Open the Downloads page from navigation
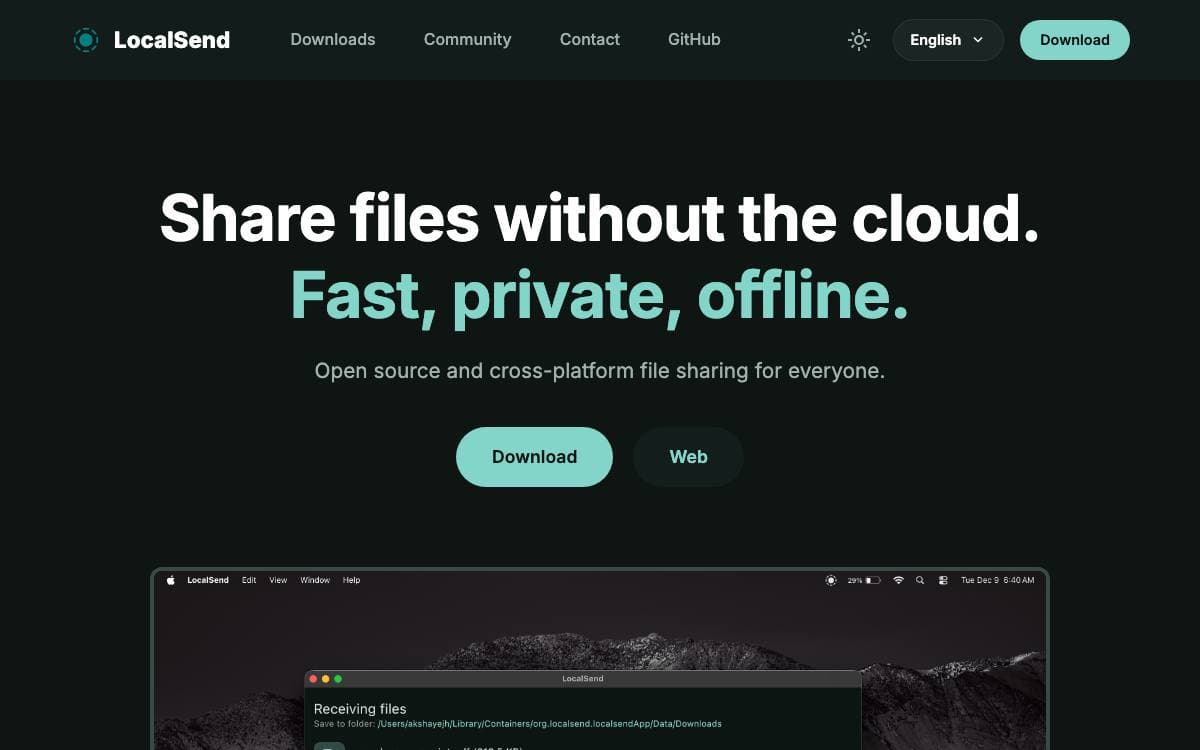Screen dimensions: 1200x750 333,40
